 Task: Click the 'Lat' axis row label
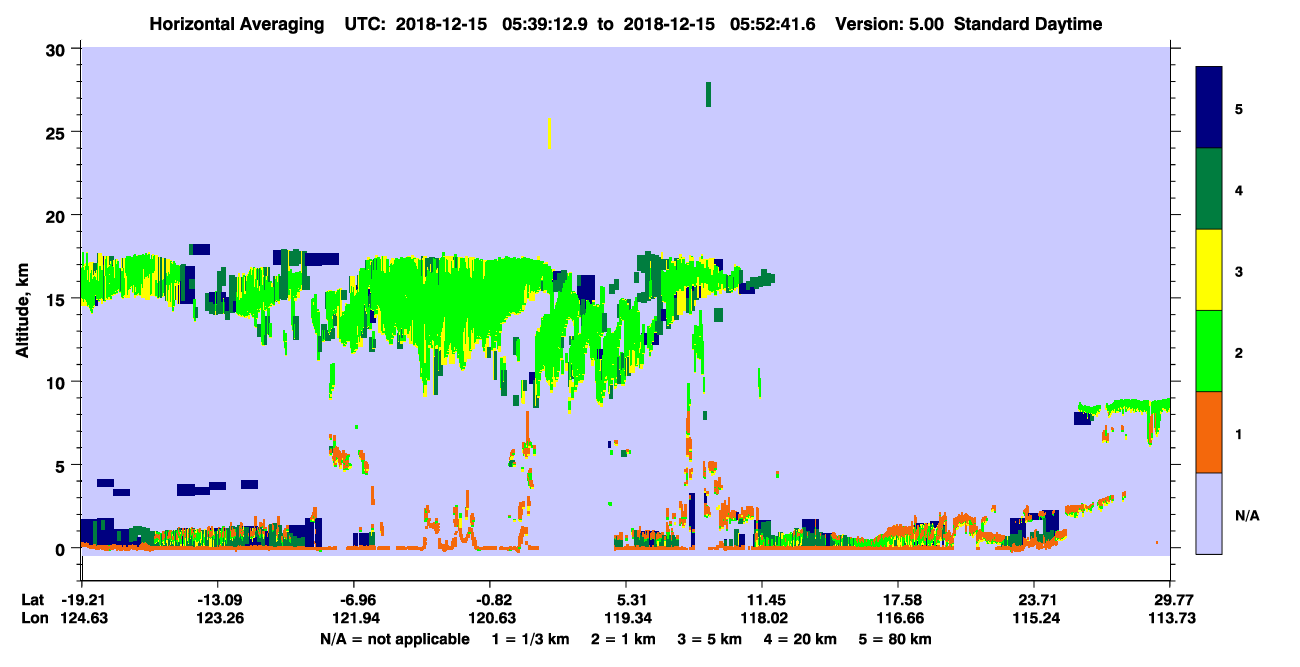(33, 600)
